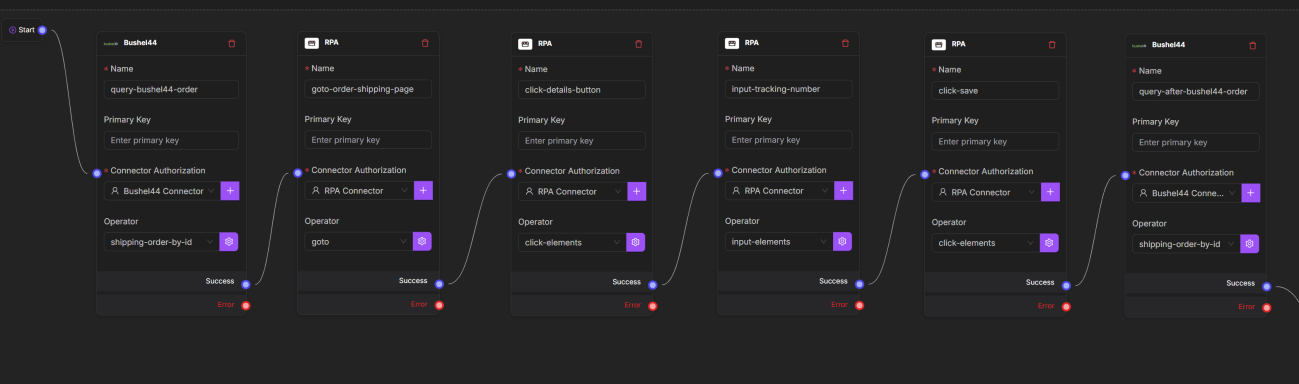Open goto operator settings gear
The width and height of the screenshot is (1299, 384).
tap(422, 241)
